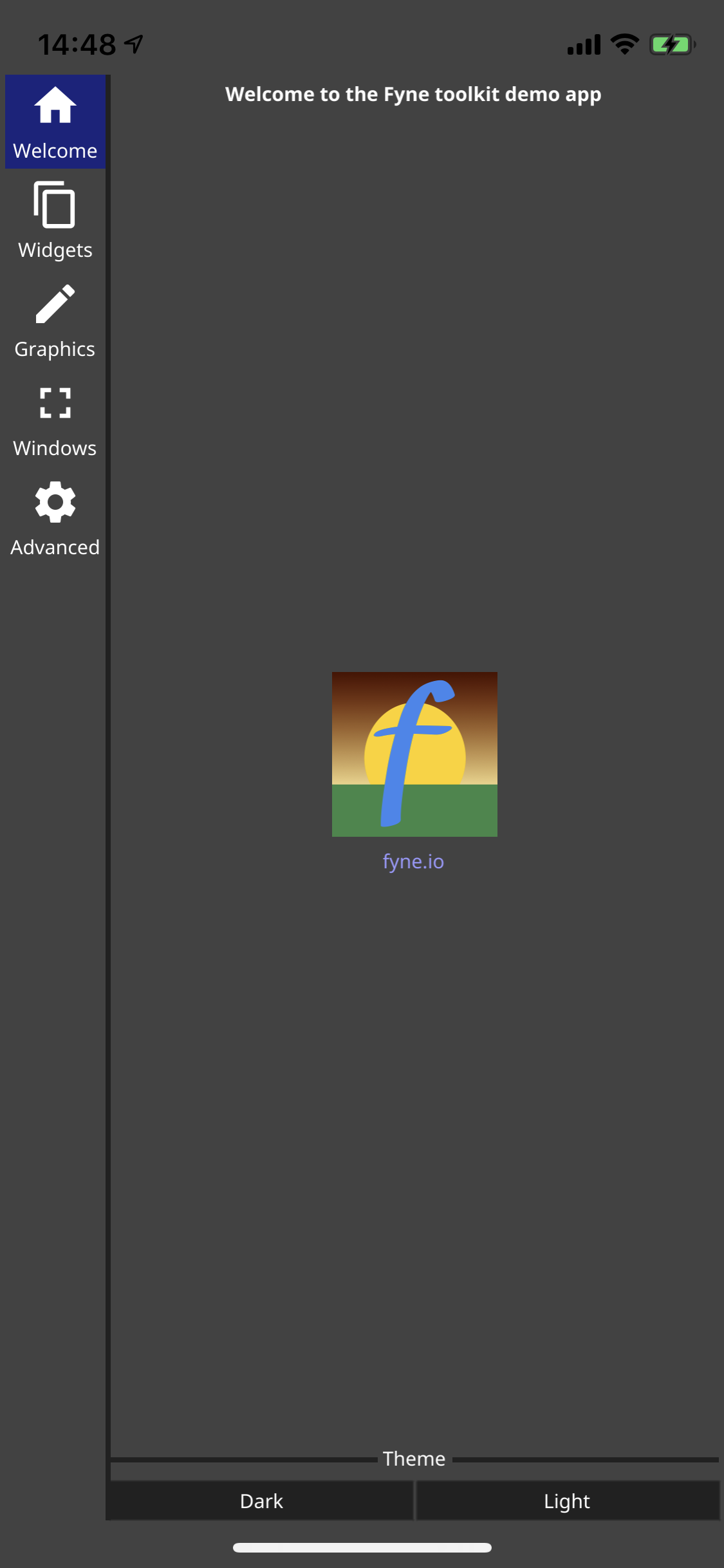This screenshot has height=1568, width=724.
Task: Switch to the Light theme
Action: (x=567, y=1501)
